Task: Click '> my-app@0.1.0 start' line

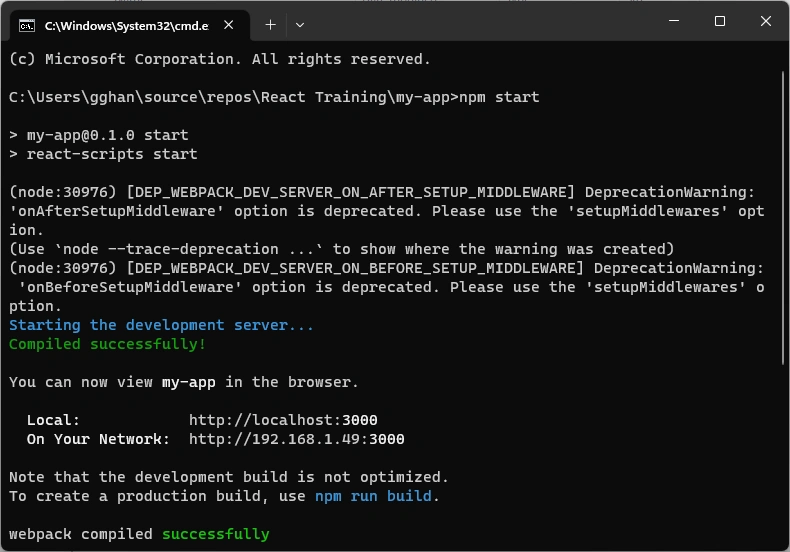Action: [x=99, y=135]
